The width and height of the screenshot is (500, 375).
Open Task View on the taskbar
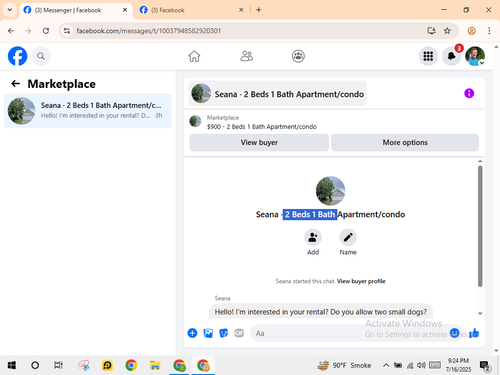58,366
